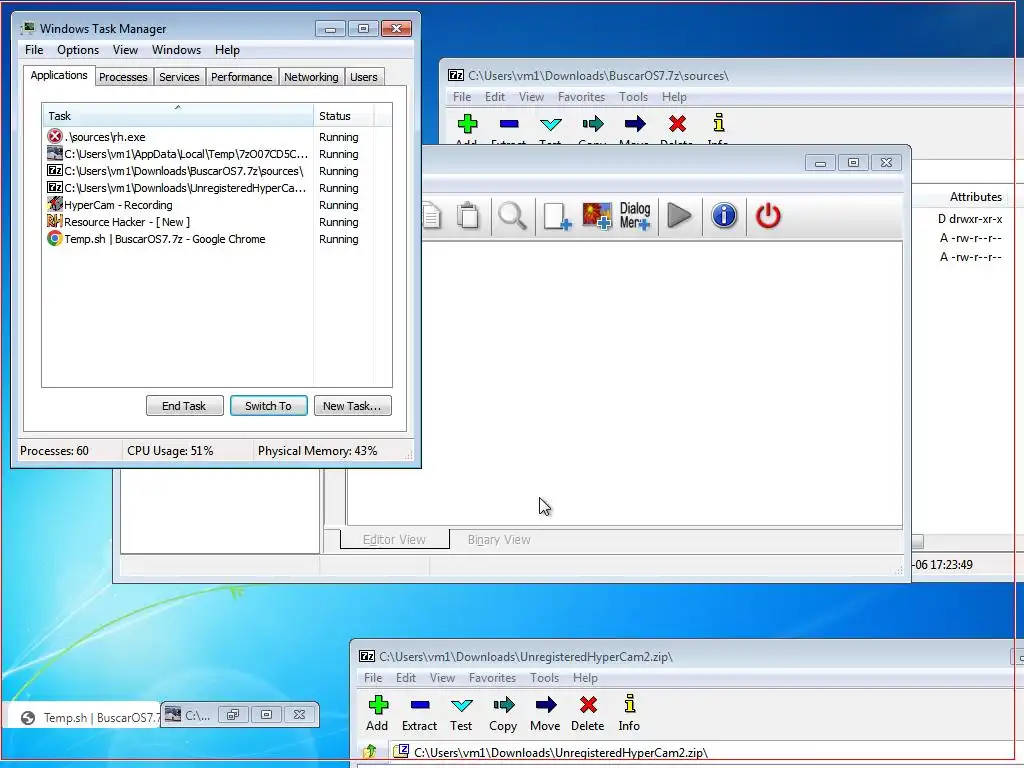Open Resource Hacker blue info icon

(724, 216)
